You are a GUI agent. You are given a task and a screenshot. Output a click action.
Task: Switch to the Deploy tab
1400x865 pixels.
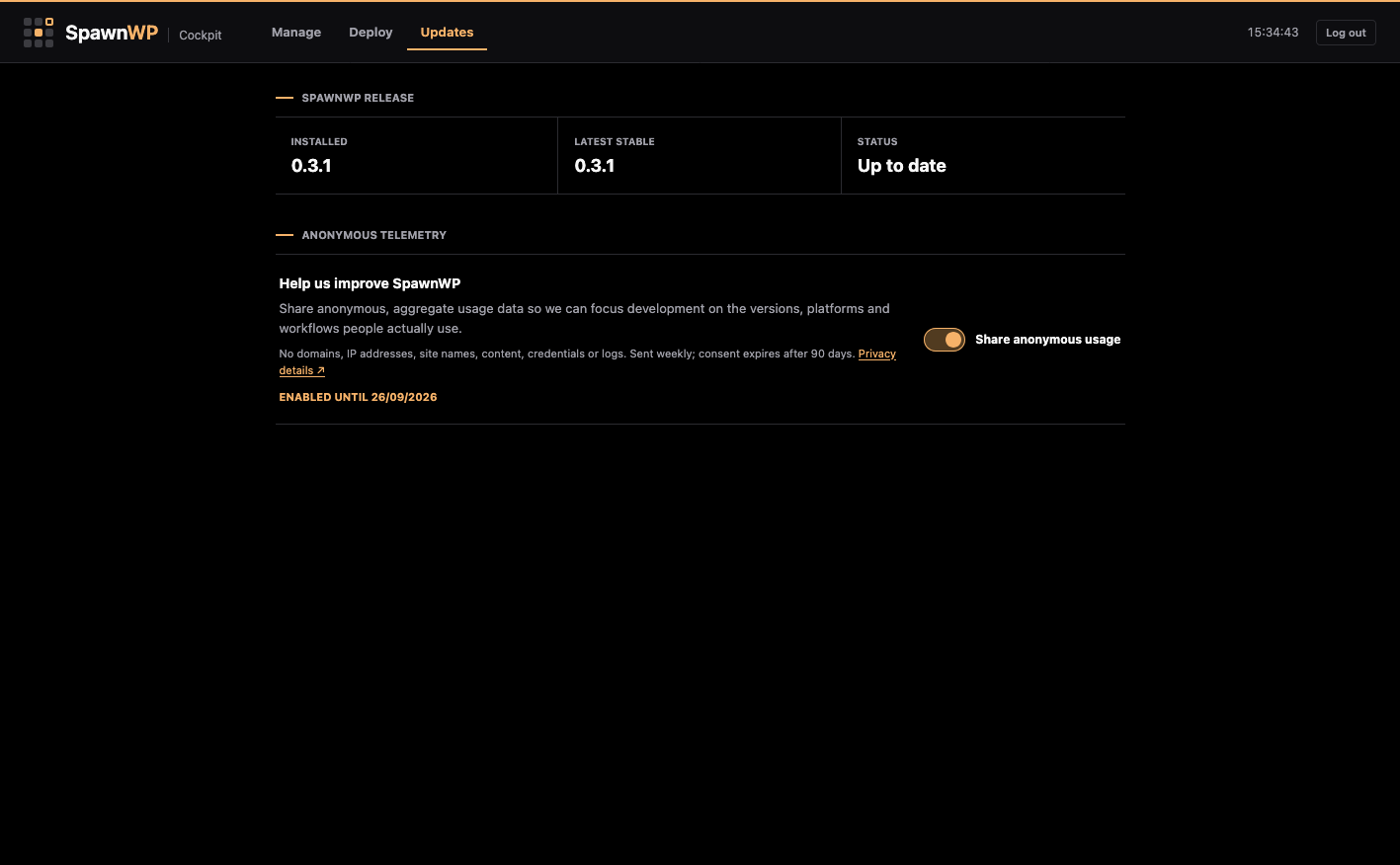point(371,33)
